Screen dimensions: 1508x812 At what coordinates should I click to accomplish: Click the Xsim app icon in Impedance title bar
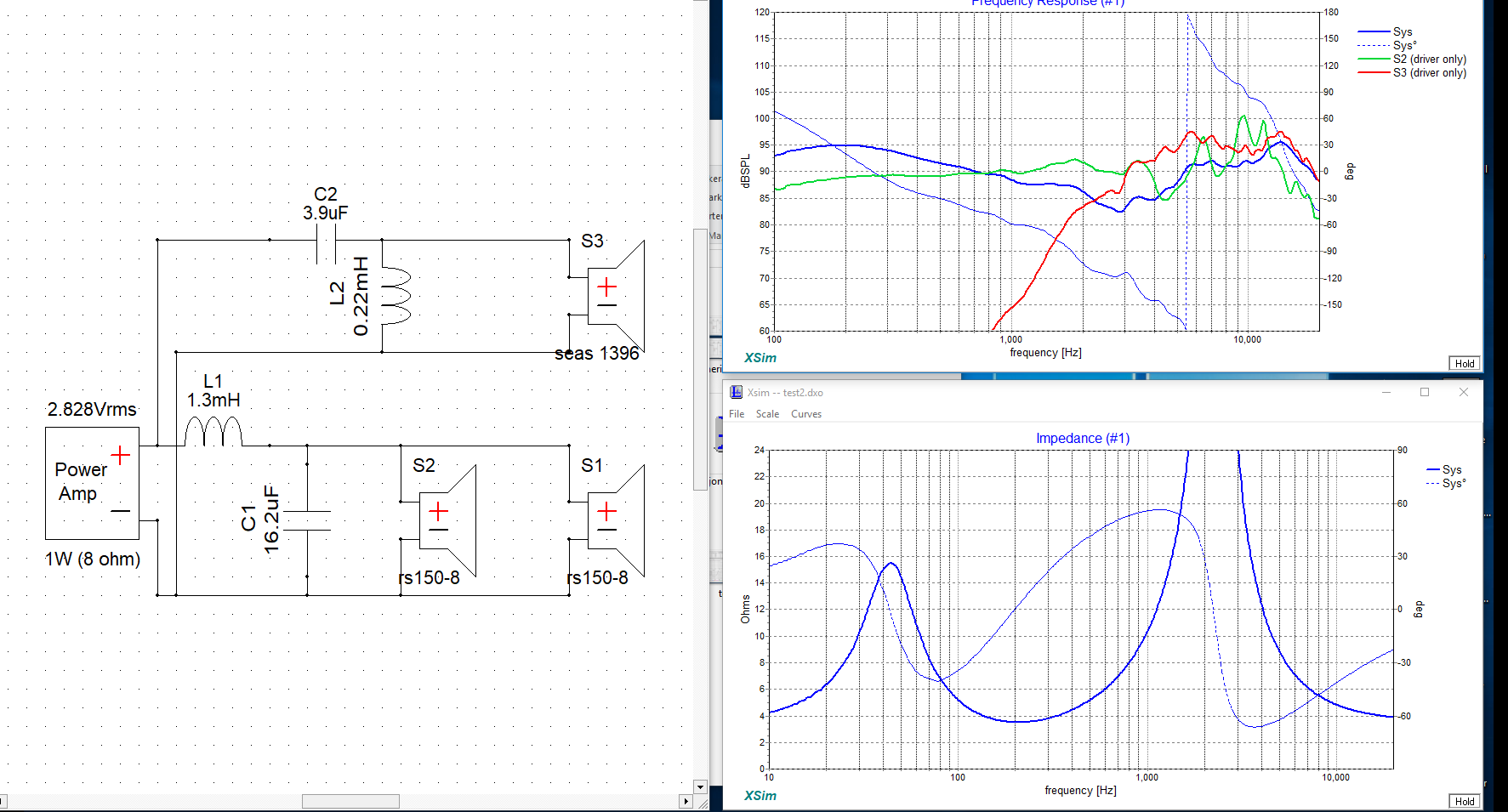click(737, 392)
